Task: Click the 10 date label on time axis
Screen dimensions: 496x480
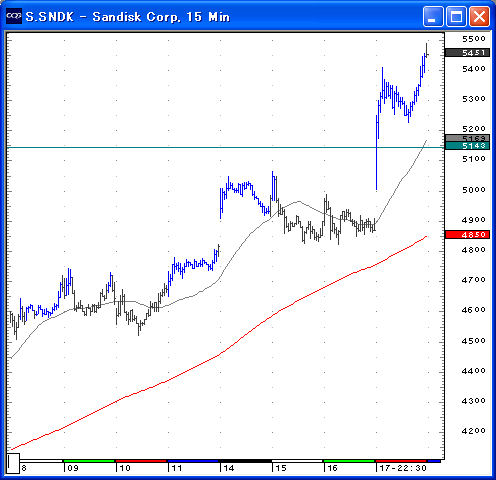Action: [125, 468]
